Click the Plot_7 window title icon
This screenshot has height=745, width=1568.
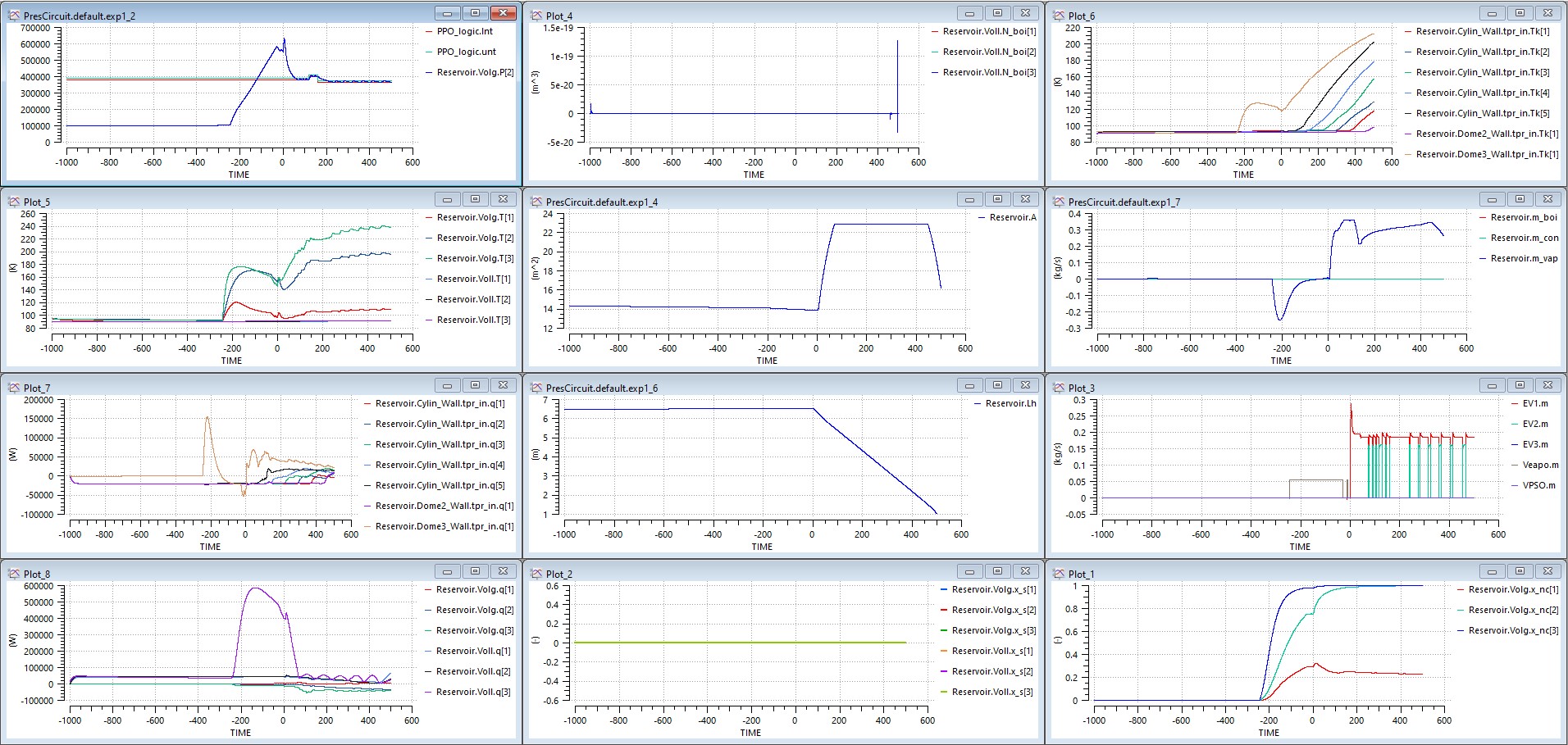(14, 388)
